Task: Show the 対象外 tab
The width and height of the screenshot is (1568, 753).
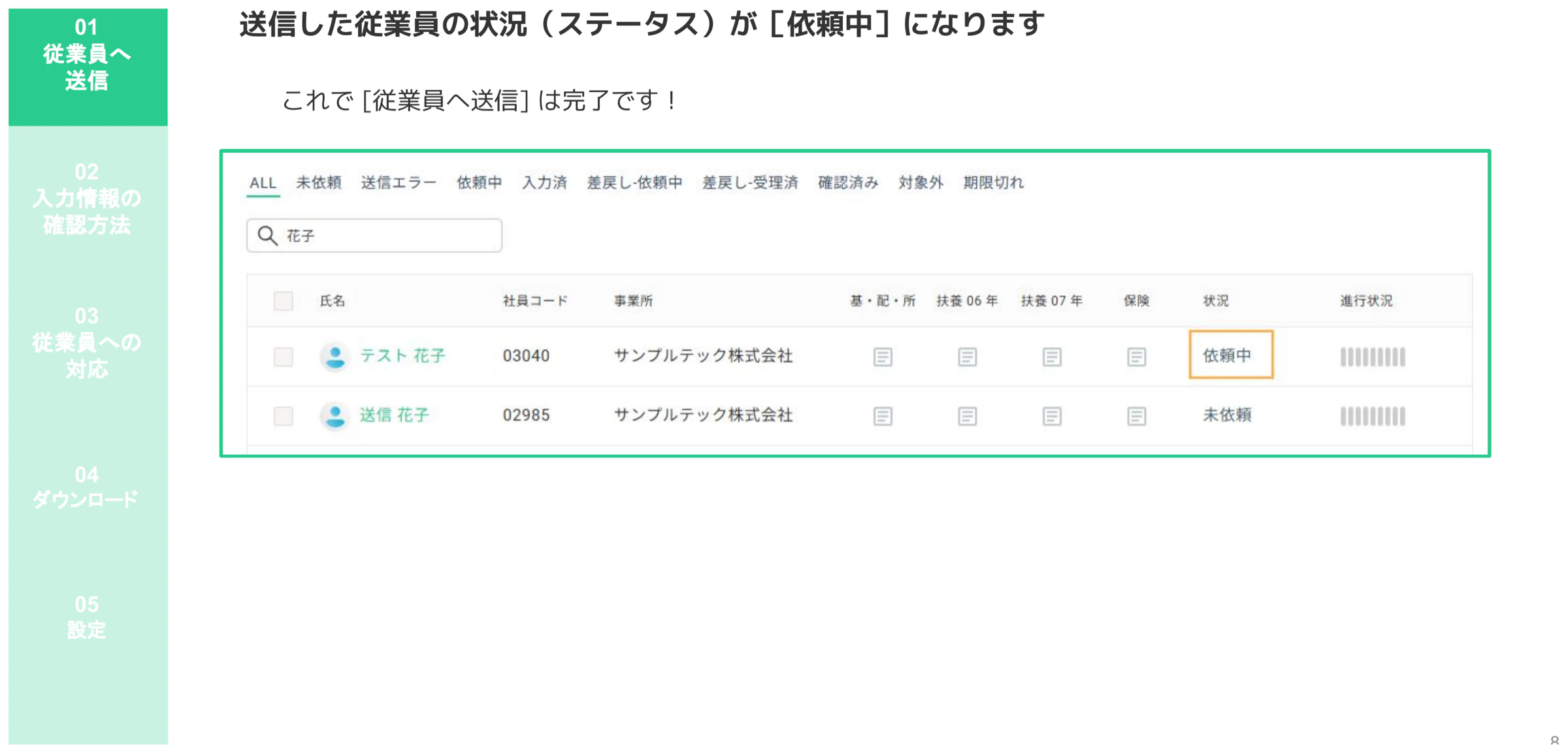Action: [x=921, y=183]
